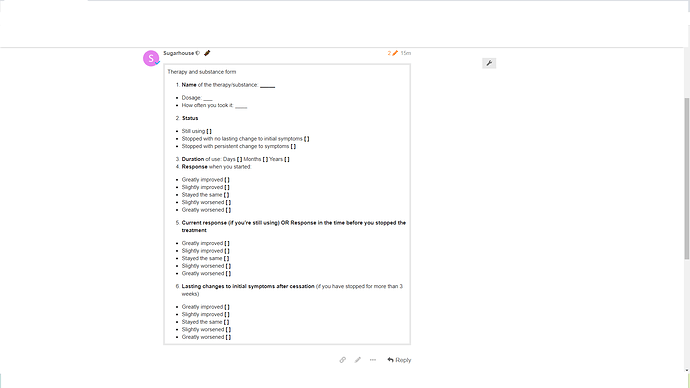This screenshot has height=388, width=690.
Task: Copy the post share link icon
Action: (342, 360)
